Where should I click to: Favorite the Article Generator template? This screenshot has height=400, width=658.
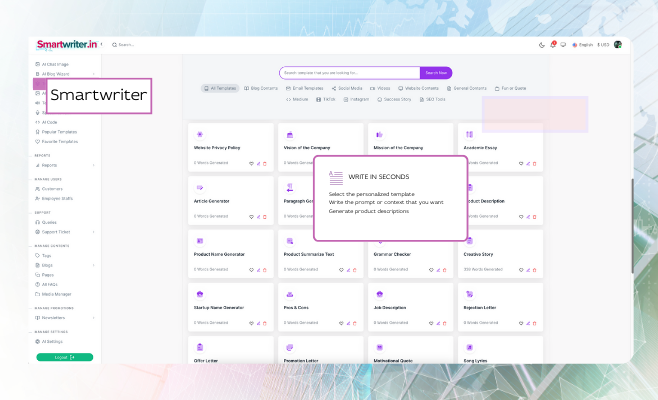(251, 217)
